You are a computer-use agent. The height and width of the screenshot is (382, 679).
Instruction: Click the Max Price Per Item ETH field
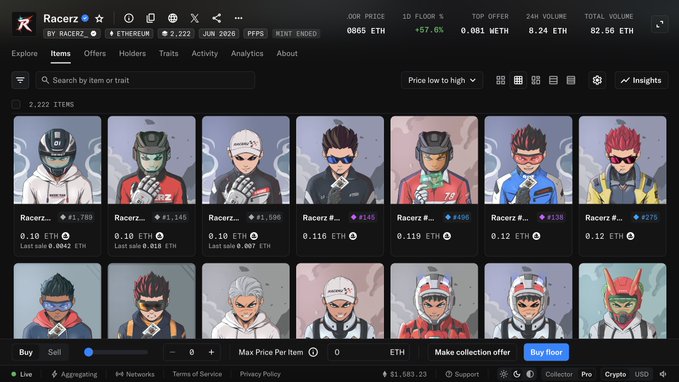[368, 352]
